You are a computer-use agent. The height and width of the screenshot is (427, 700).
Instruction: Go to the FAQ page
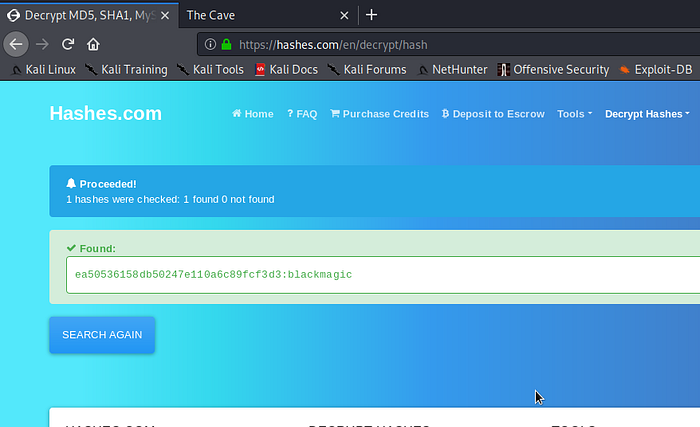tap(302, 114)
